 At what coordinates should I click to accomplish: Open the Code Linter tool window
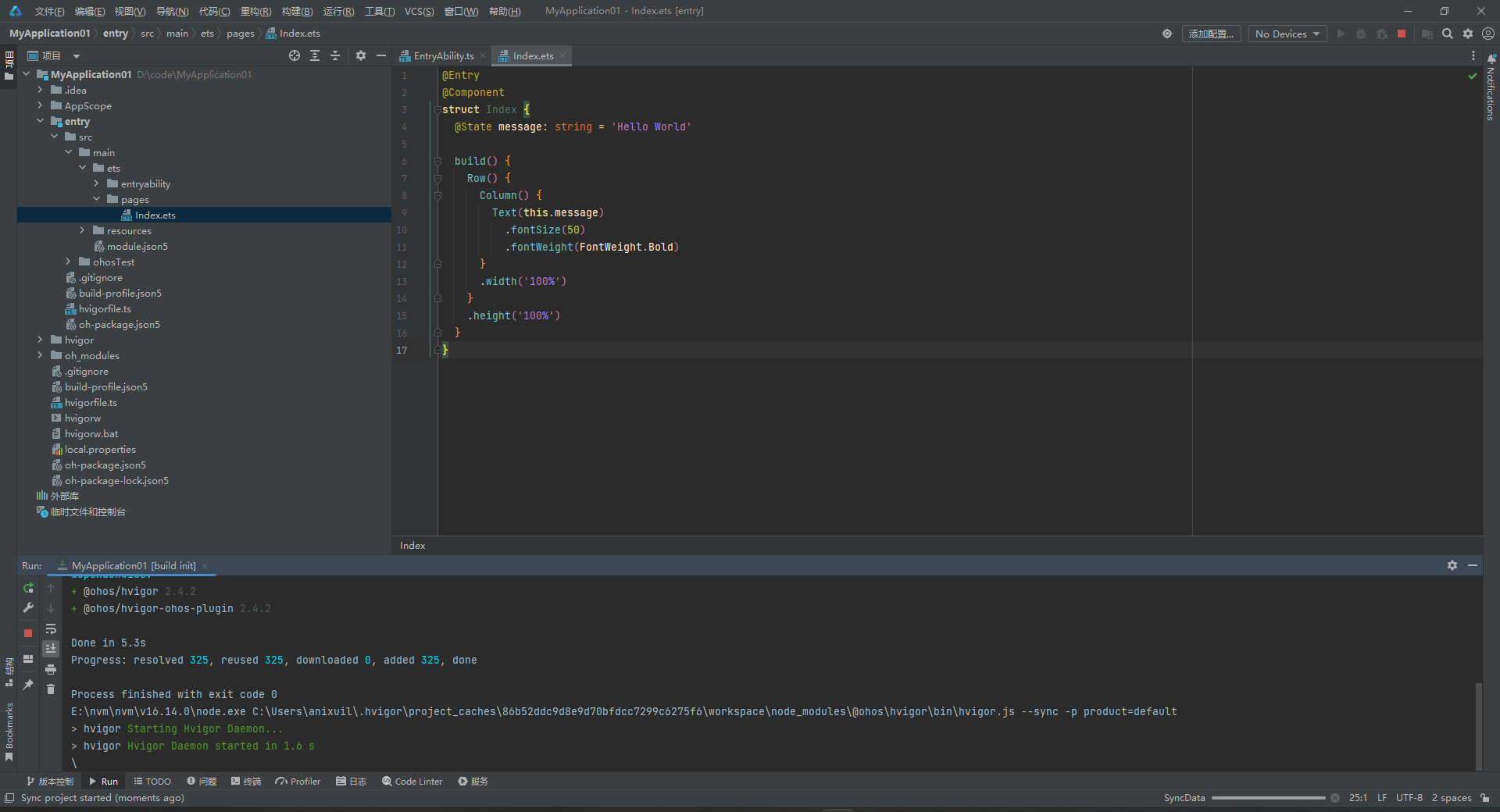click(412, 781)
